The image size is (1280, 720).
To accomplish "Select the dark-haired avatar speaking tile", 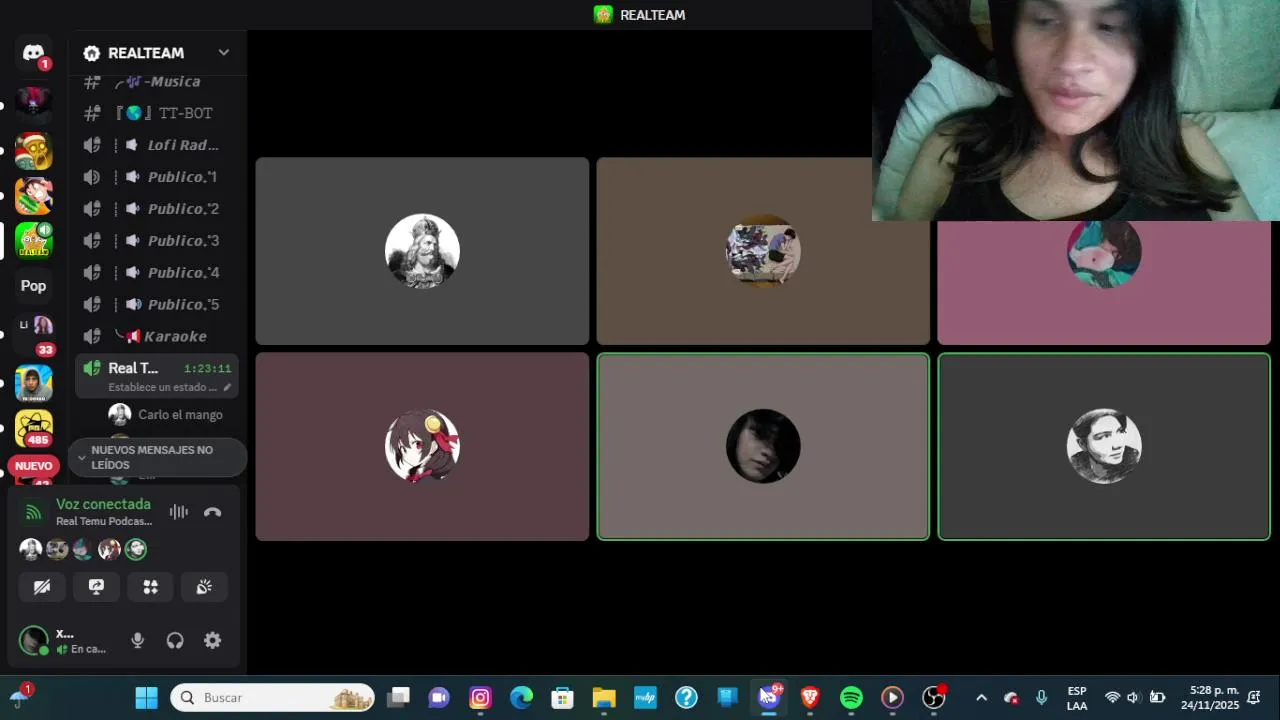I will click(763, 446).
